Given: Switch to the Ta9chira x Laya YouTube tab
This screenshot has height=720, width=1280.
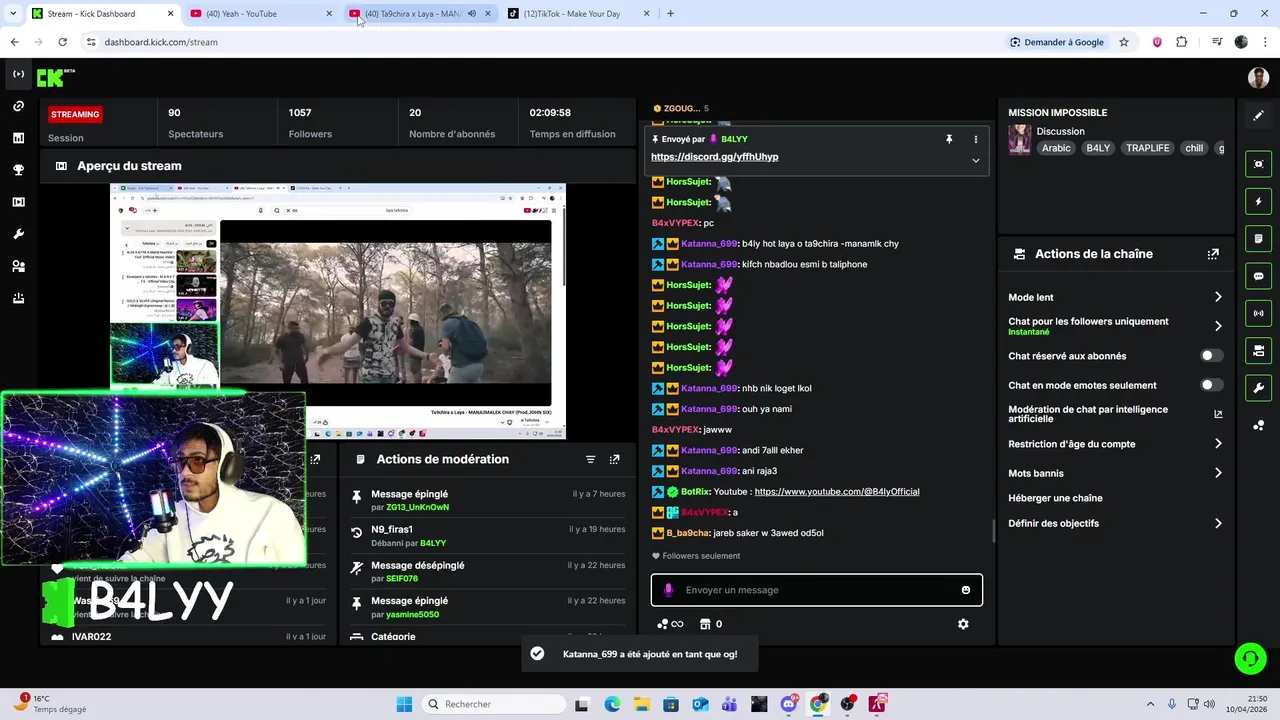Looking at the screenshot, I should point(421,14).
